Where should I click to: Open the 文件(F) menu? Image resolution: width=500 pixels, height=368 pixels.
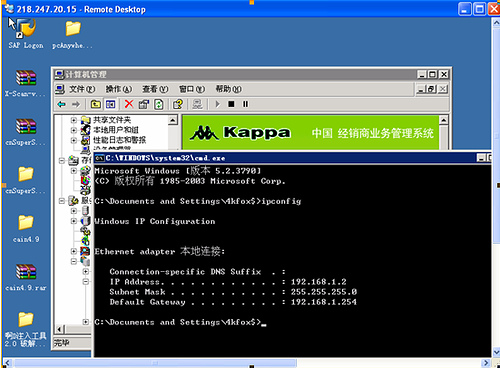pos(82,89)
